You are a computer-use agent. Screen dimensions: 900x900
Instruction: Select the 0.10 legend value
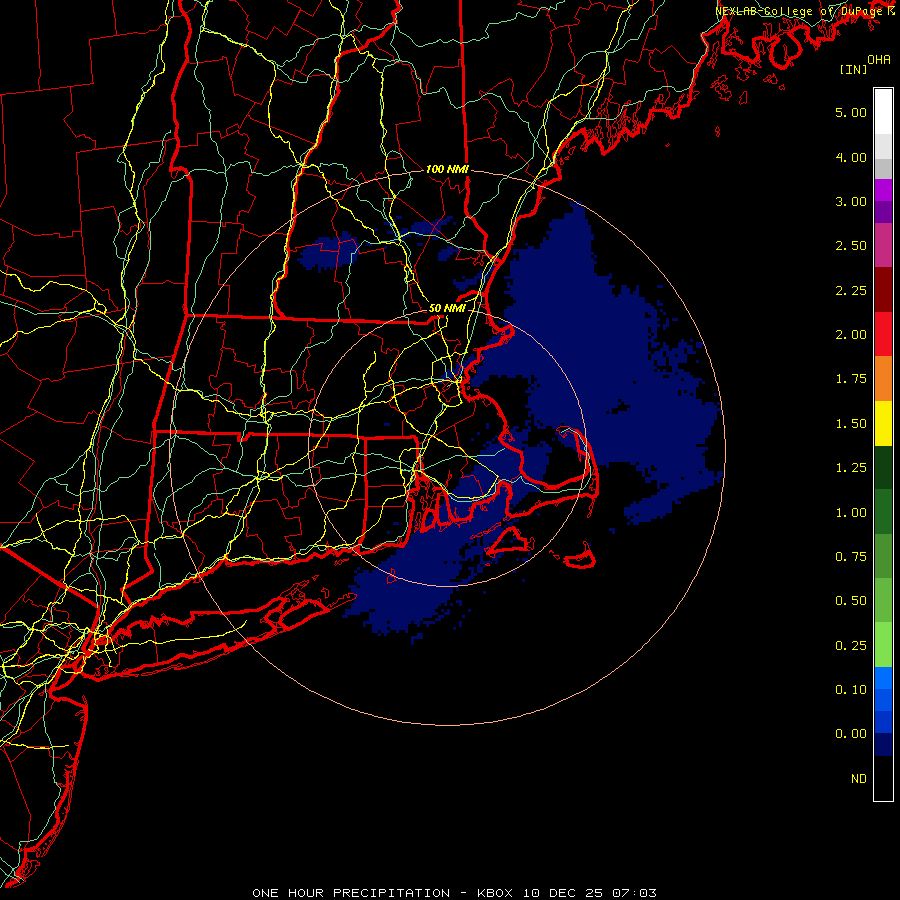851,690
